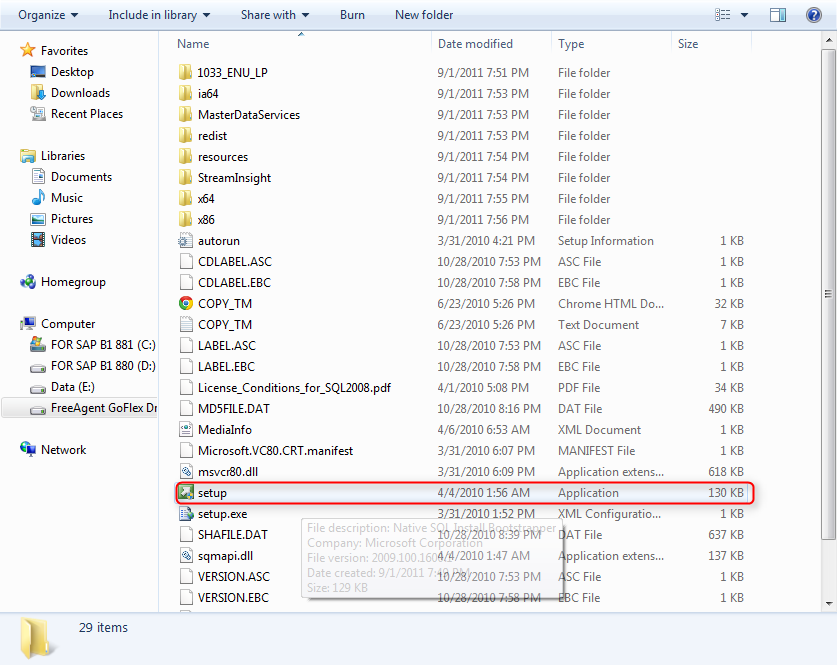The image size is (837, 665).
Task: Select License_Conditions_for_SQL2008.pdf file
Action: [x=294, y=387]
